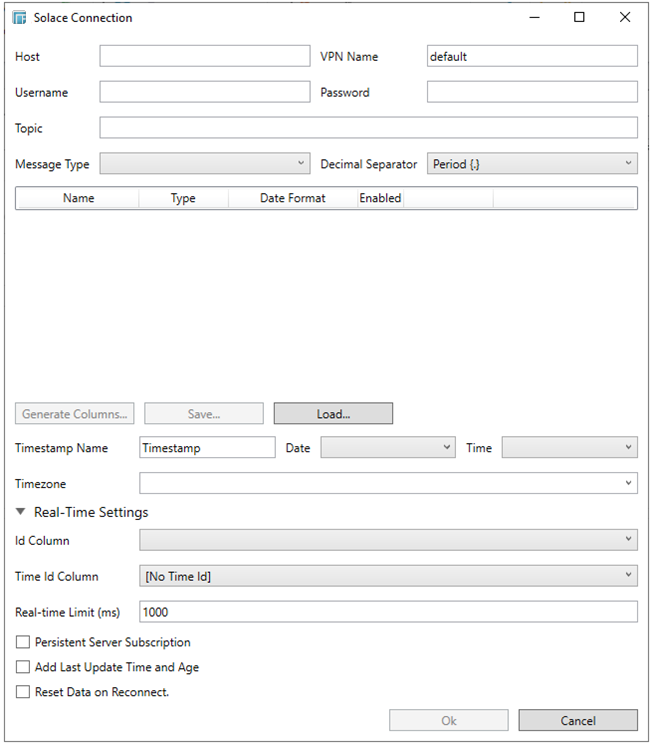Toggle Reset Data on Reconnect option

point(24,691)
